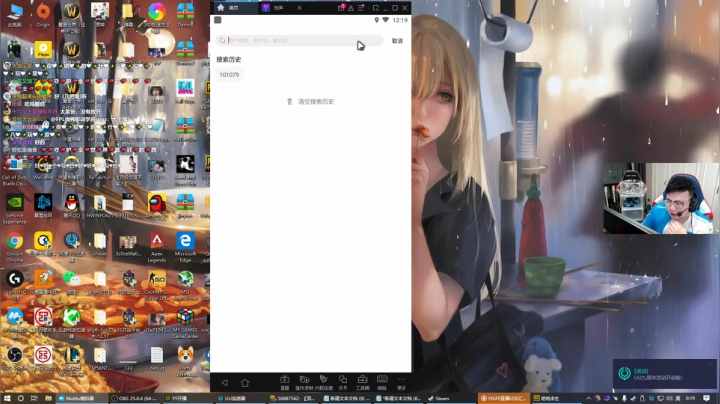
Task: Click the Call of Duty Black Ops desktop icon
Action: [14, 170]
